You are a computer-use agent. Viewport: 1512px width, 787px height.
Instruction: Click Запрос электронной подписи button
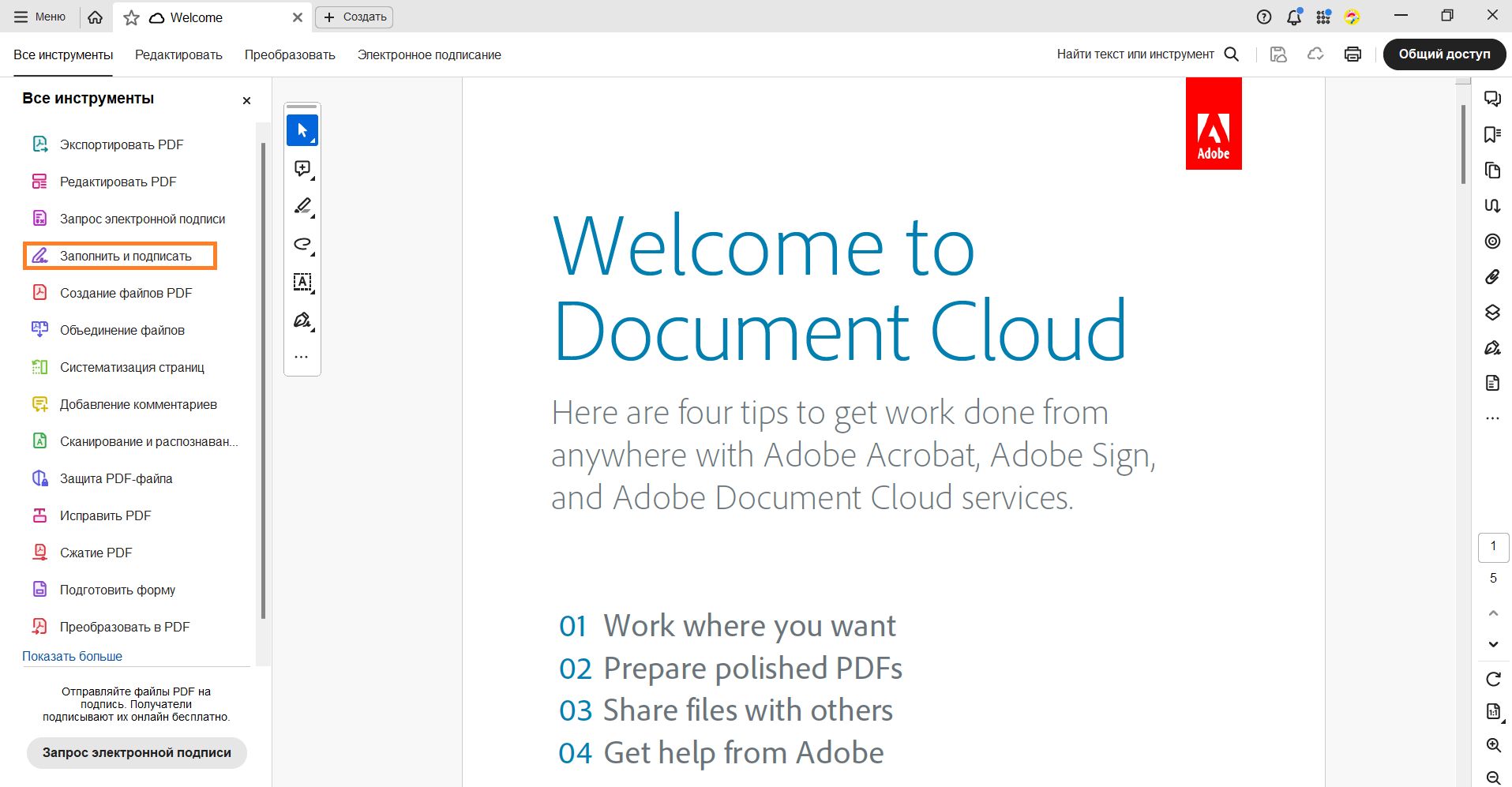[136, 752]
